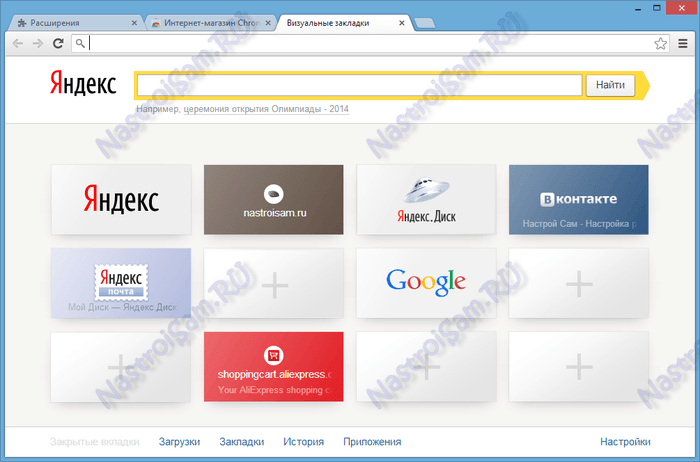Add a bookmark in the empty tile below Яндекс Почта
The width and height of the screenshot is (700, 462).
pyautogui.click(x=121, y=366)
